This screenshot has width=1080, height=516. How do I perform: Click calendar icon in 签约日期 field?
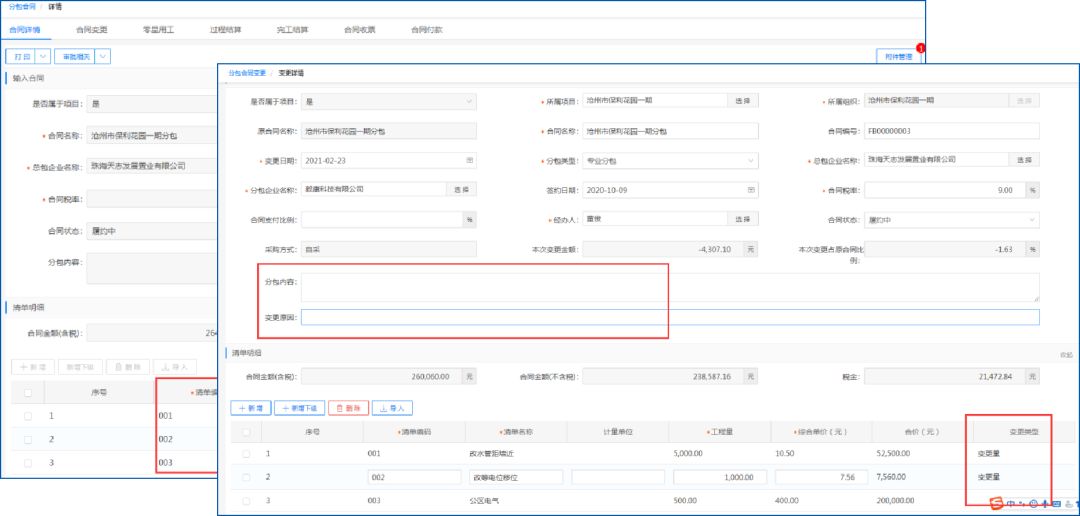tap(751, 189)
